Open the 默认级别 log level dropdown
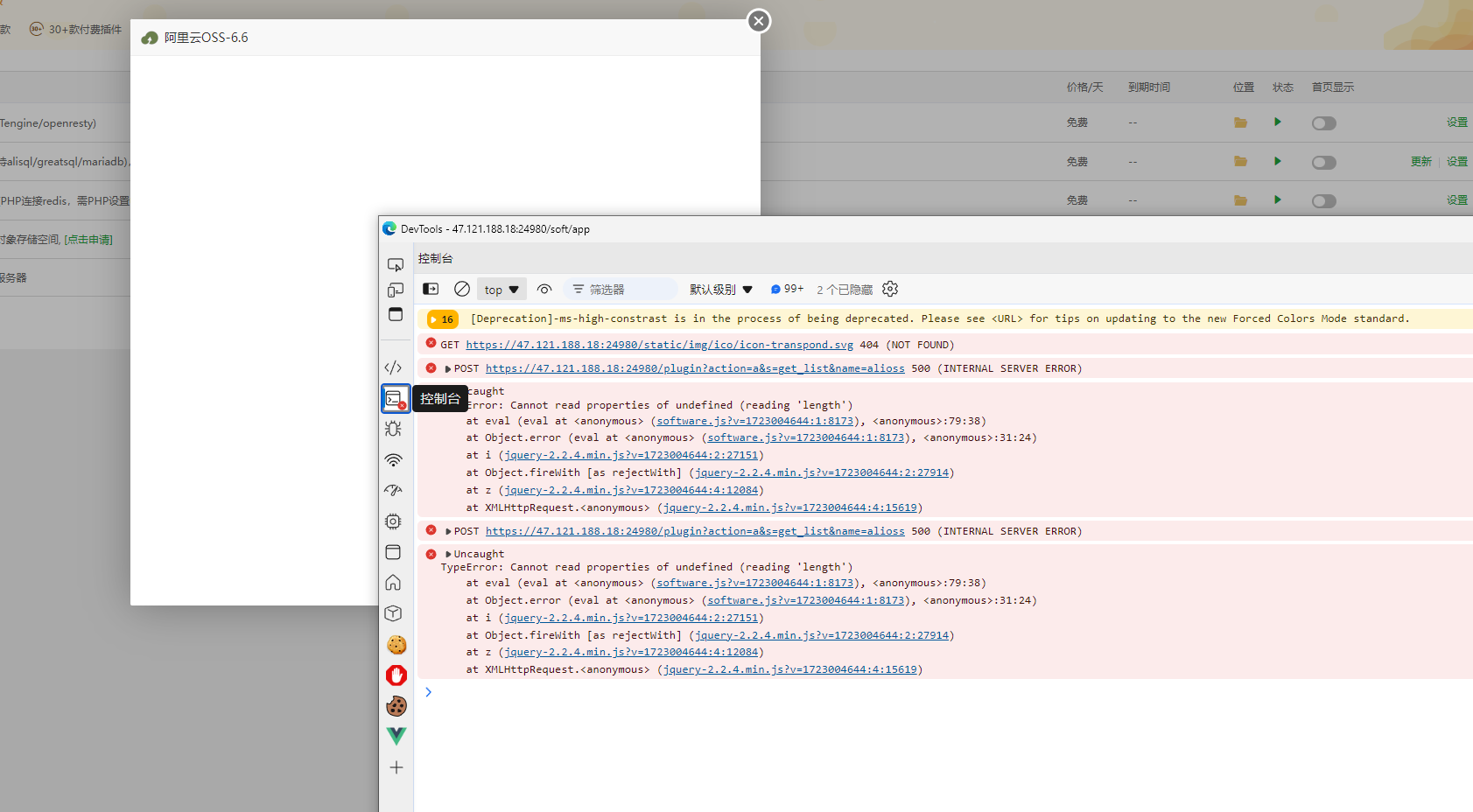The height and width of the screenshot is (812, 1473). (721, 290)
